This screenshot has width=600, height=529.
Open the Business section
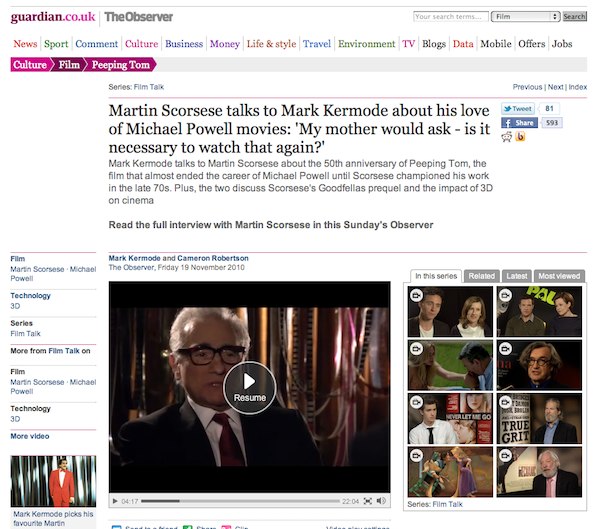tap(184, 44)
